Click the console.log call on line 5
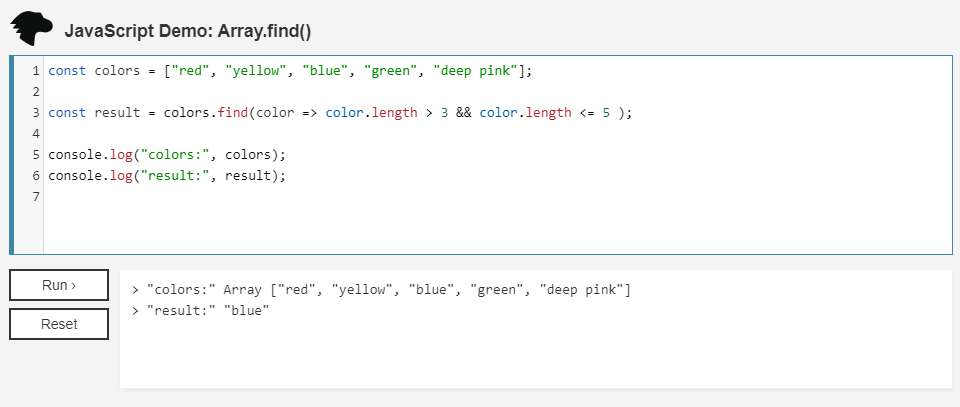This screenshot has width=960, height=407. click(89, 155)
